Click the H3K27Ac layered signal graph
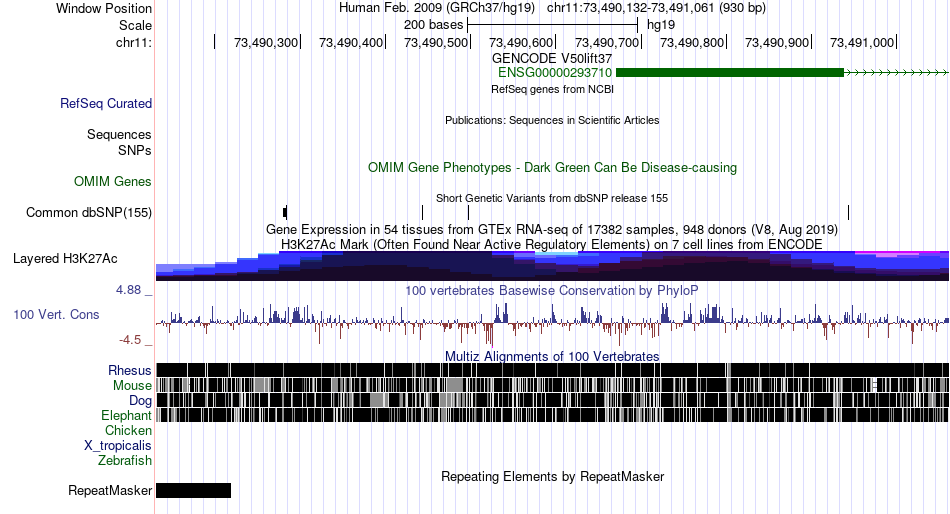 pos(553,265)
